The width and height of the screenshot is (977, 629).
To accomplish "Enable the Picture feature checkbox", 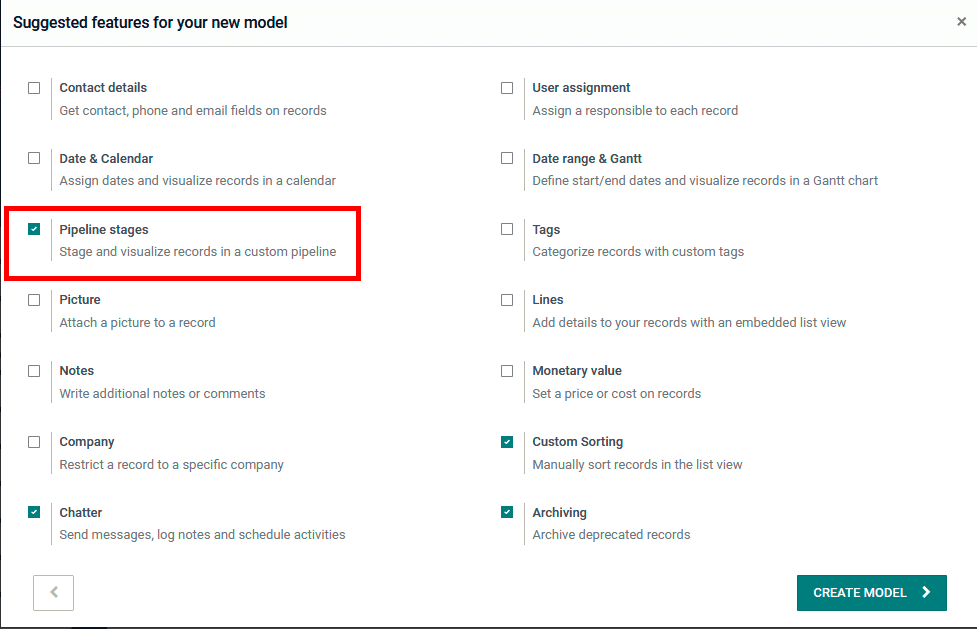I will [34, 300].
